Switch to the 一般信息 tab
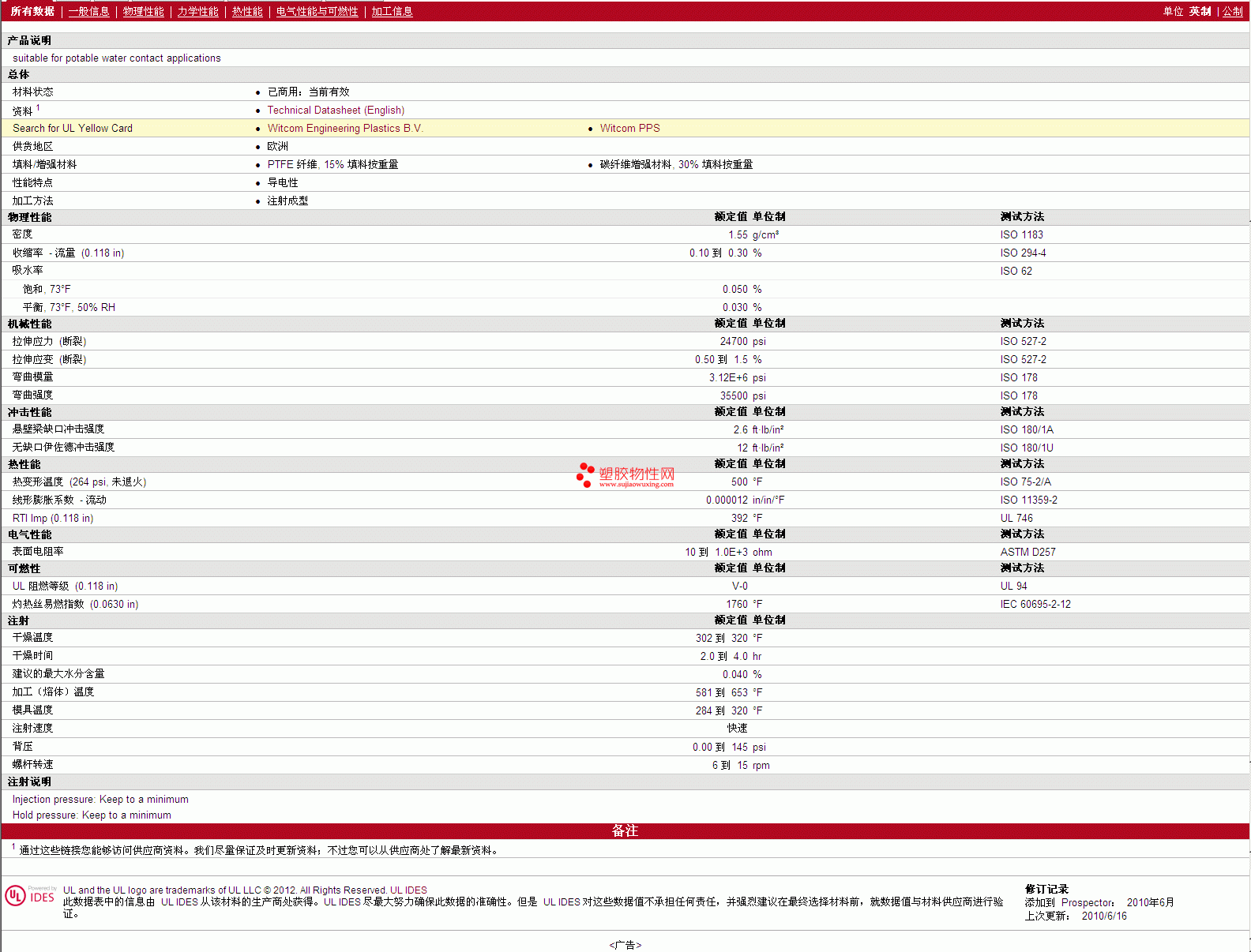The width and height of the screenshot is (1251, 952). pyautogui.click(x=88, y=11)
